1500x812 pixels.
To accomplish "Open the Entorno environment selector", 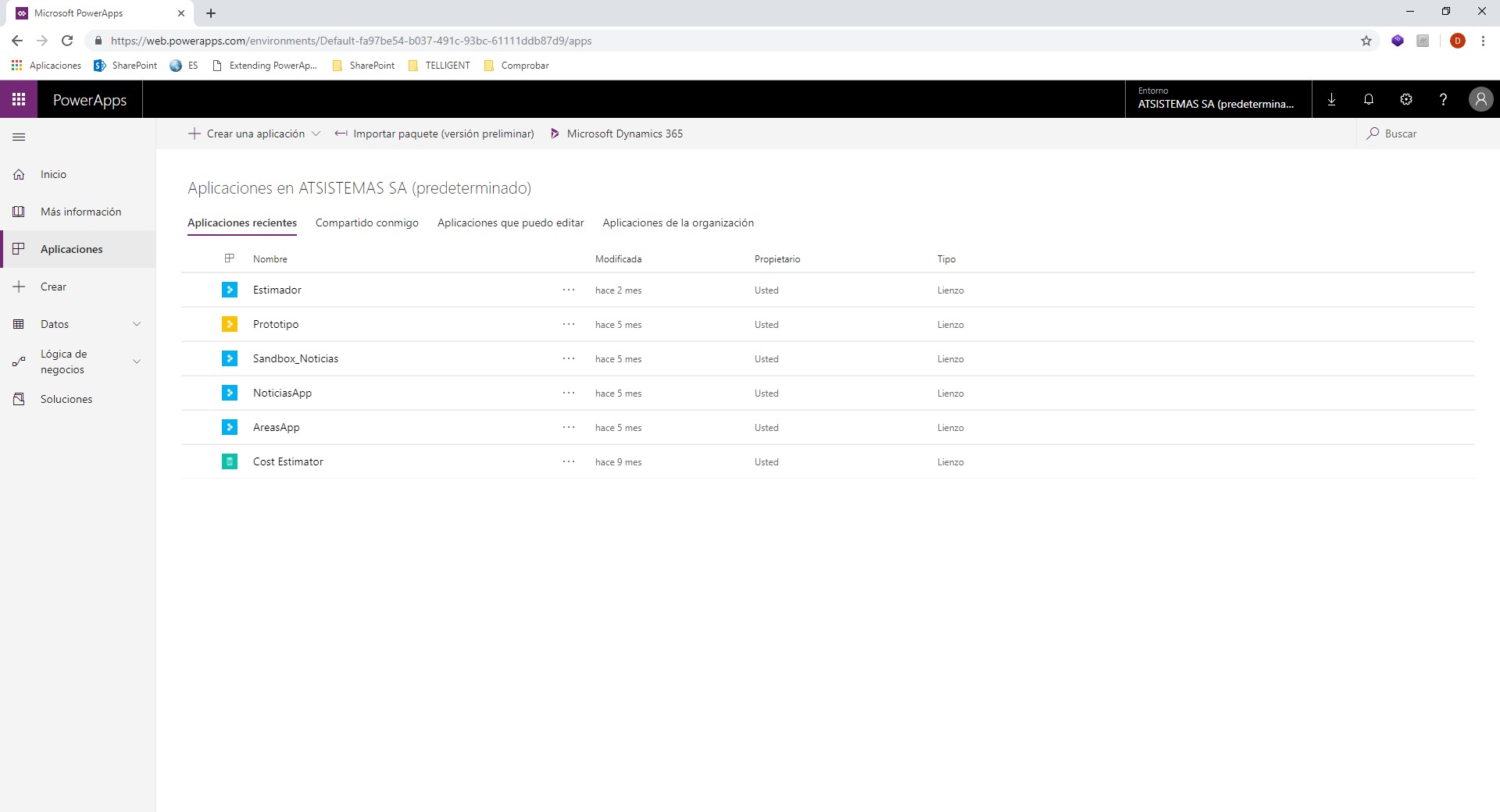I will pyautogui.click(x=1218, y=99).
